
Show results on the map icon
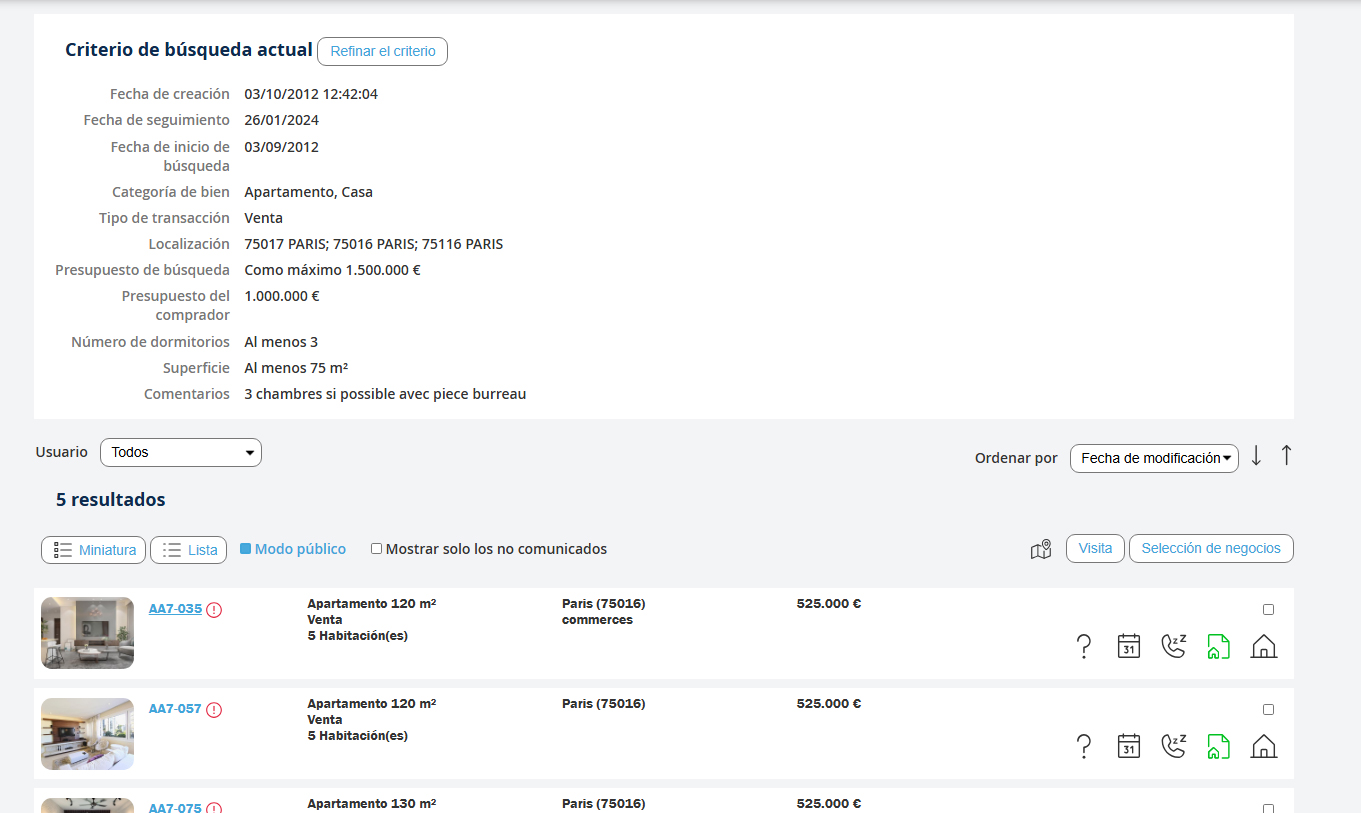tap(1041, 549)
